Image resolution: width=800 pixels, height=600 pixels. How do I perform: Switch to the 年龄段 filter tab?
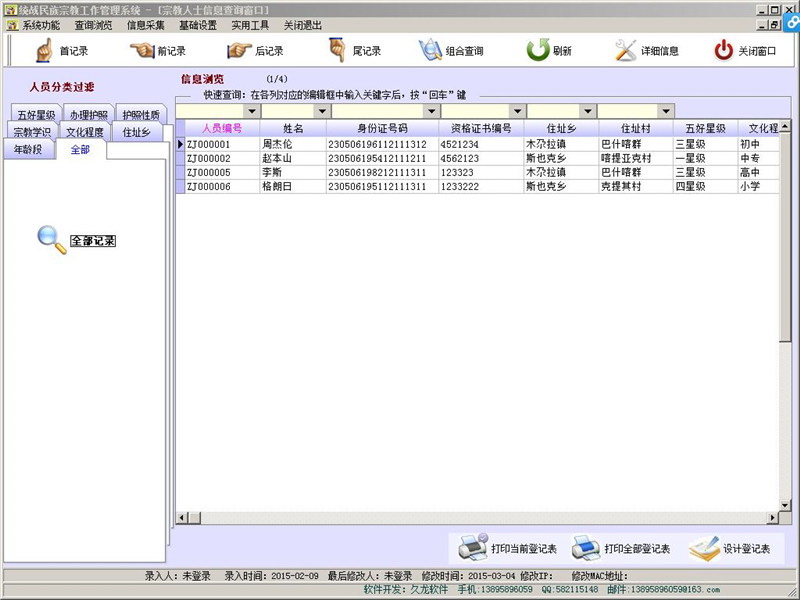point(28,149)
